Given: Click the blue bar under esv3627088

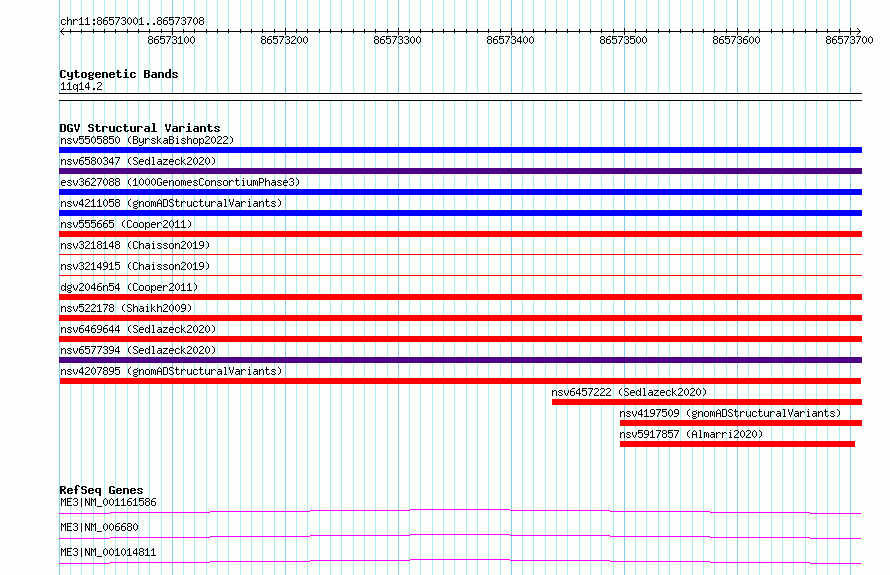Looking at the screenshot, I should coord(460,192).
